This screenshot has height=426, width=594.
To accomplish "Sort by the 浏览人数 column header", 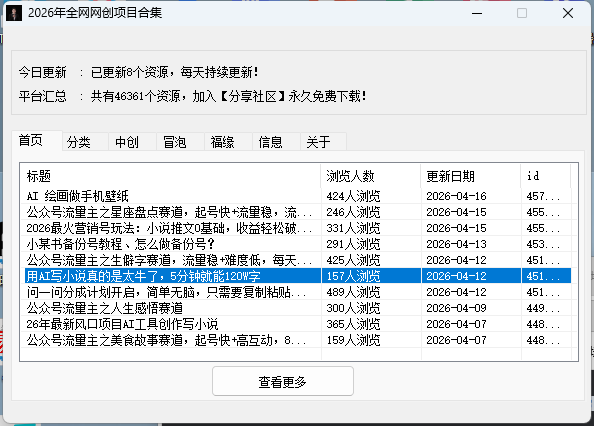I will pos(370,176).
